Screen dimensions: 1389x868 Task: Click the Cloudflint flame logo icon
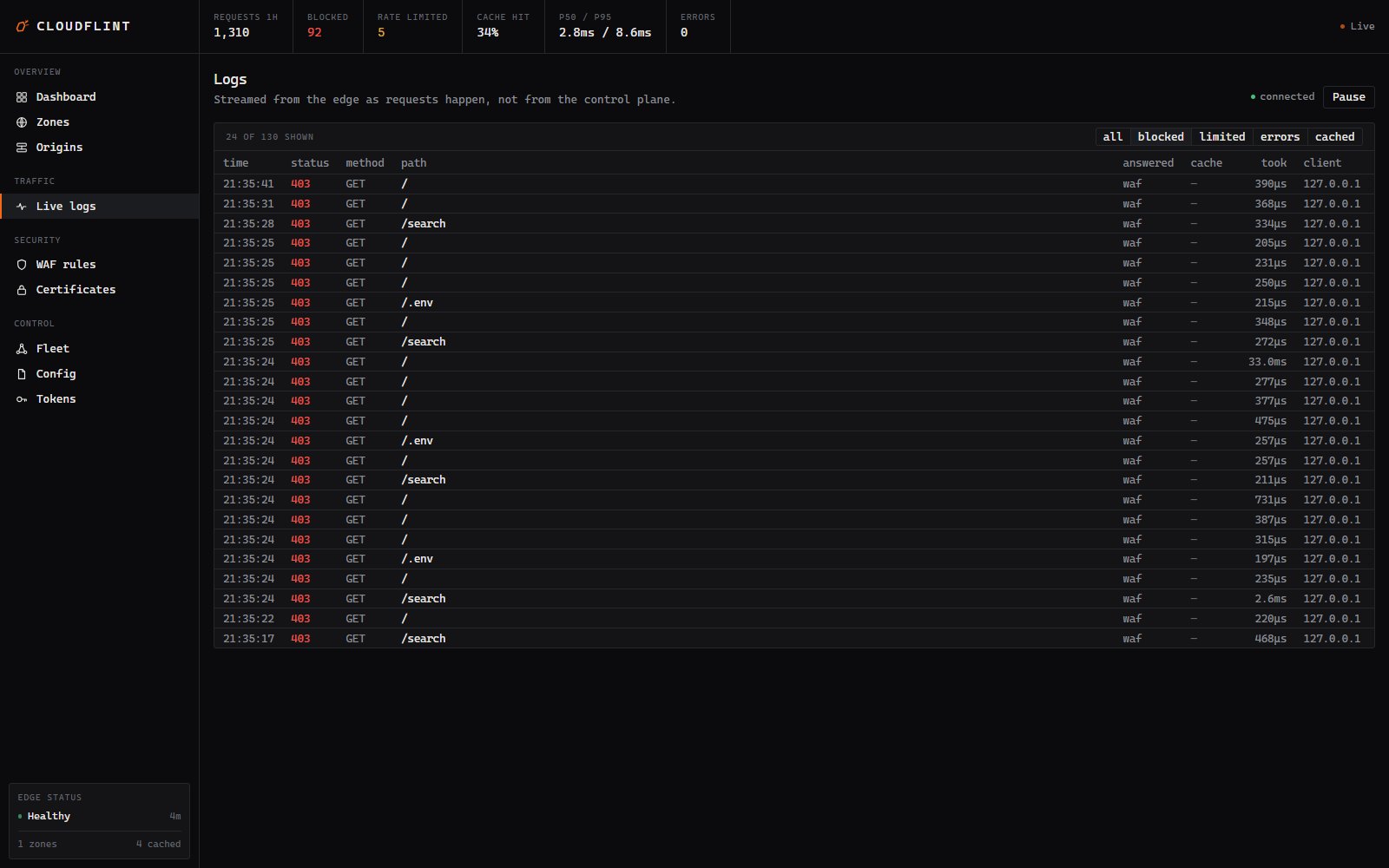[23, 26]
